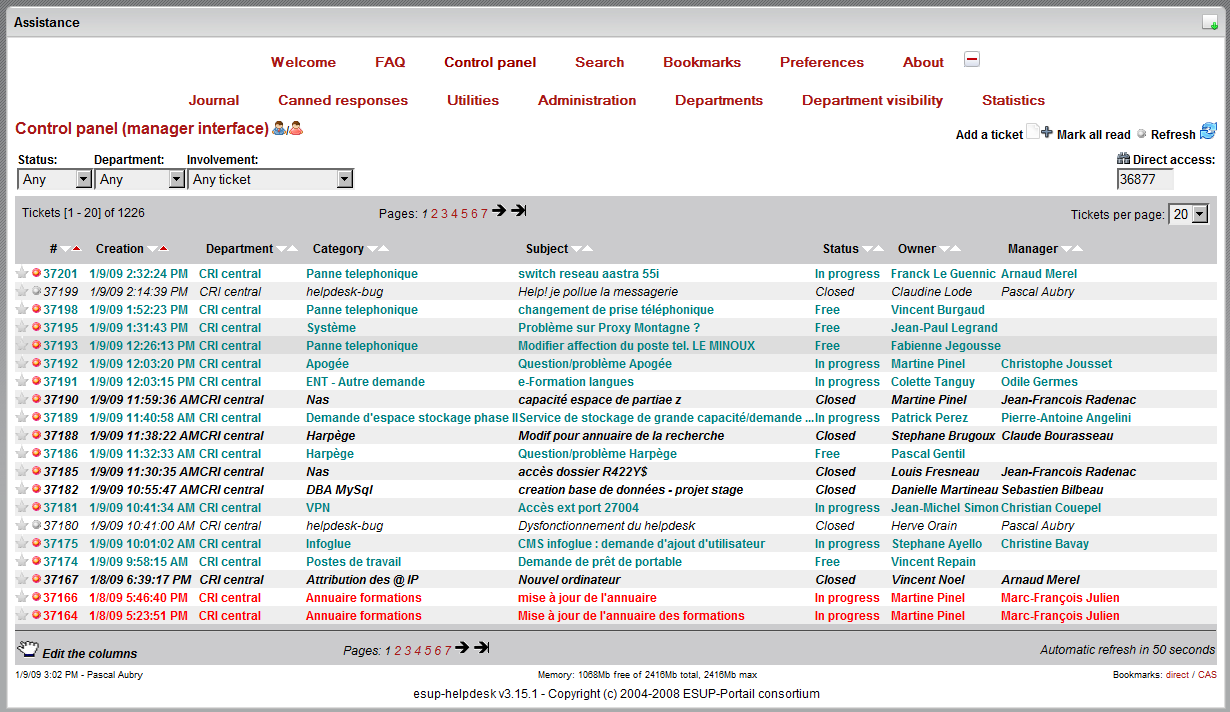
Task: Click the hand icon beside Edit the columns
Action: click(x=27, y=649)
